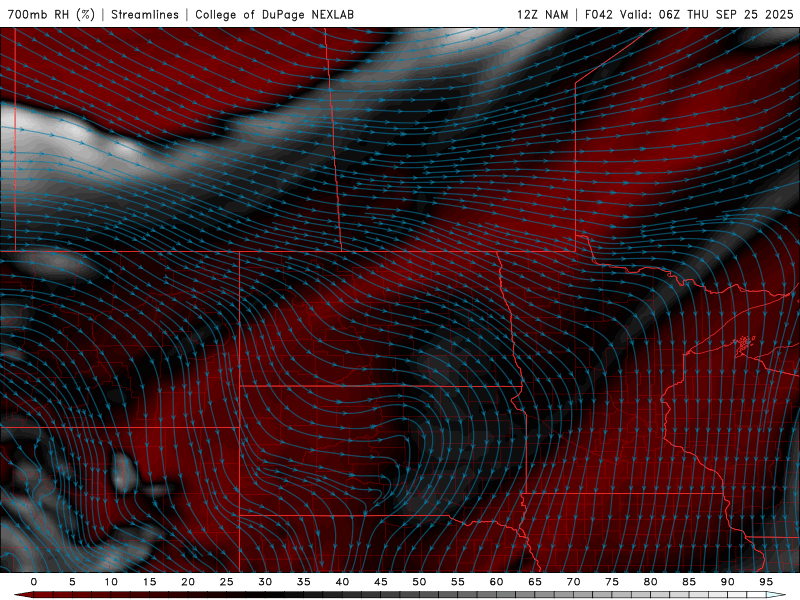Click the 'Streamlines' label in header
This screenshot has height=600, width=800.
pyautogui.click(x=145, y=14)
